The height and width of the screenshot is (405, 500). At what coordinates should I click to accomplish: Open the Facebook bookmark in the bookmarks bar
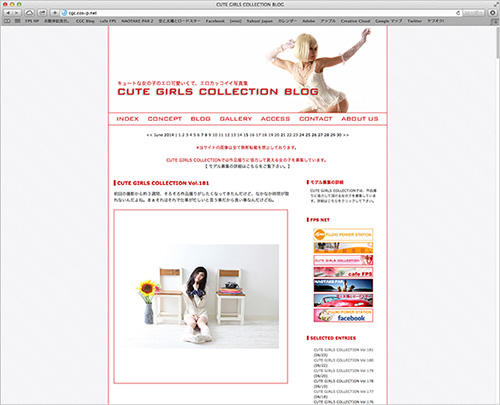pos(215,21)
